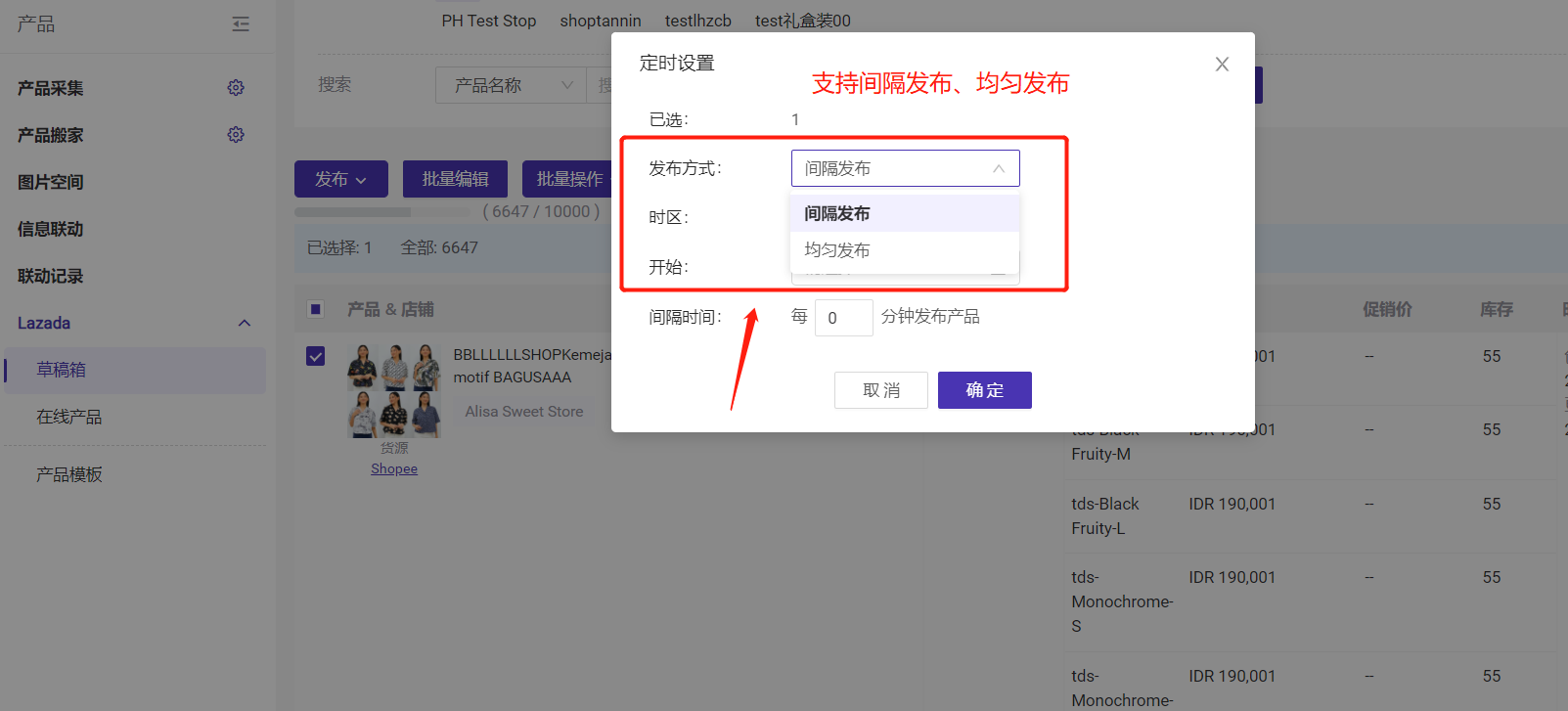This screenshot has width=1568, height=711.
Task: Open settings gear beside 产品采集
Action: tap(236, 88)
